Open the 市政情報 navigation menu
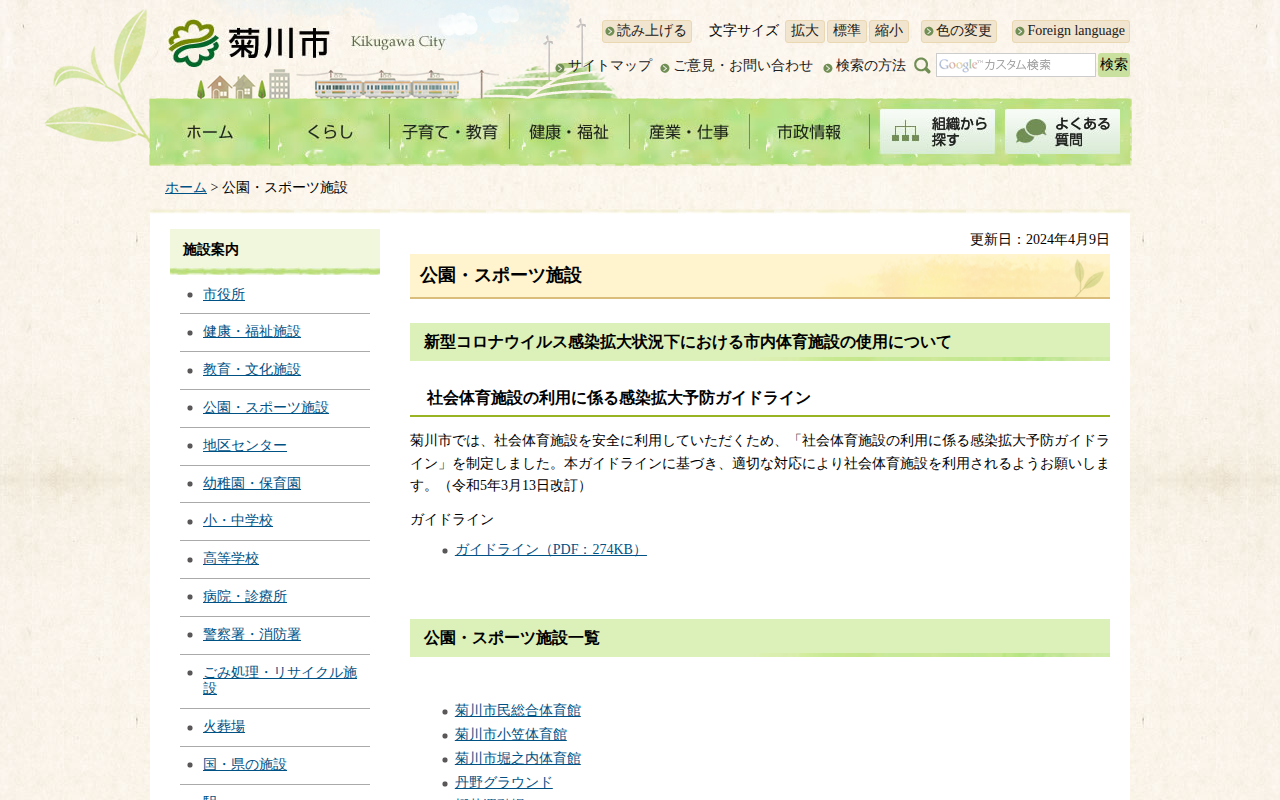Image resolution: width=1280 pixels, height=800 pixels. click(x=809, y=132)
